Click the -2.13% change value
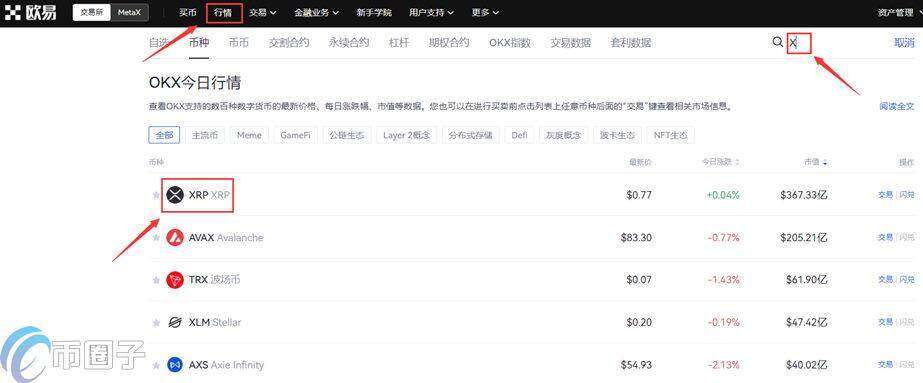The width and height of the screenshot is (923, 383). tap(723, 365)
